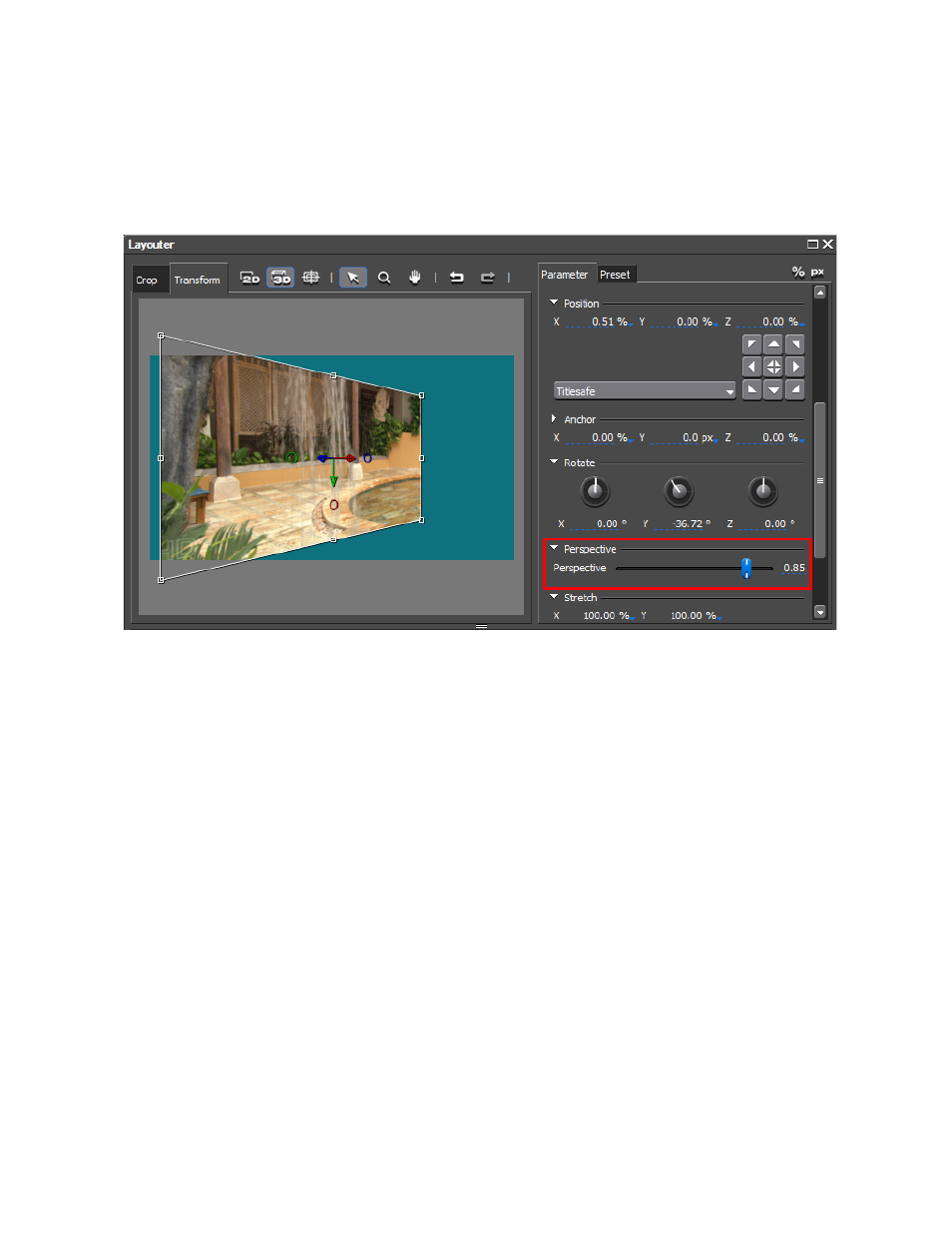Switch units to percent (%)
This screenshot has height=1233, width=952.
point(798,272)
